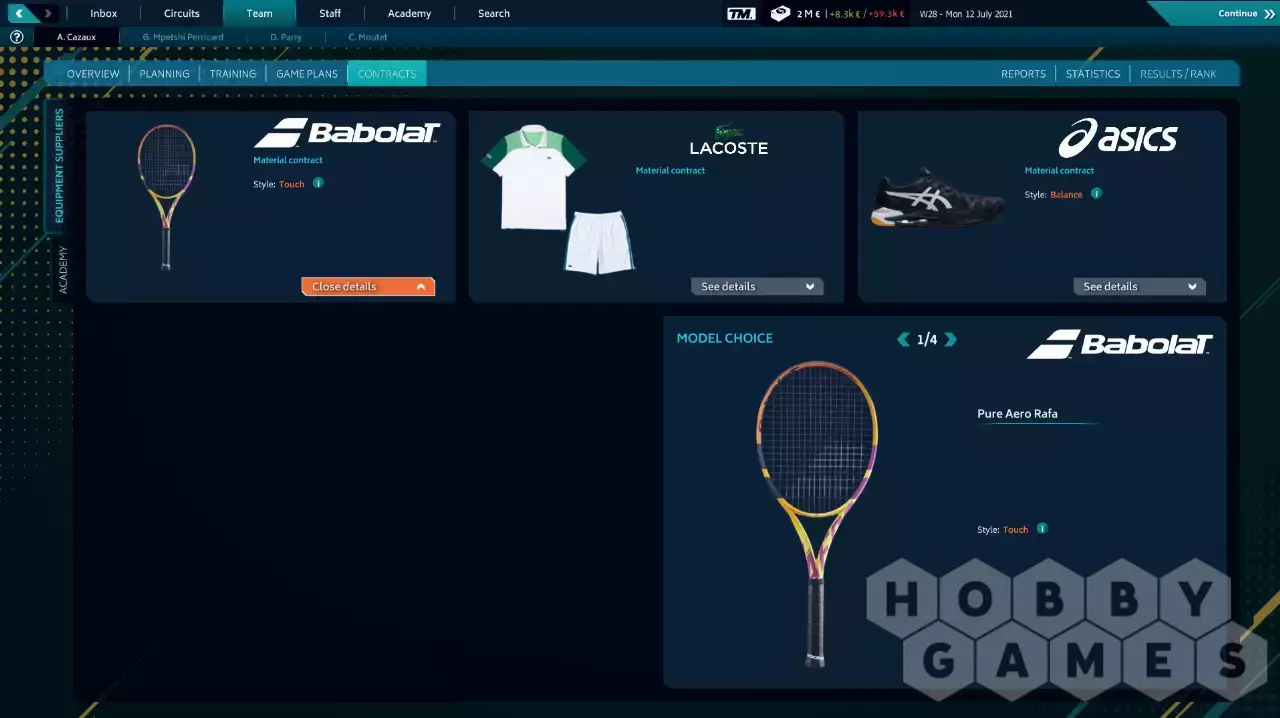Go to next racket model
Viewport: 1280px width, 718px height.
click(x=951, y=340)
